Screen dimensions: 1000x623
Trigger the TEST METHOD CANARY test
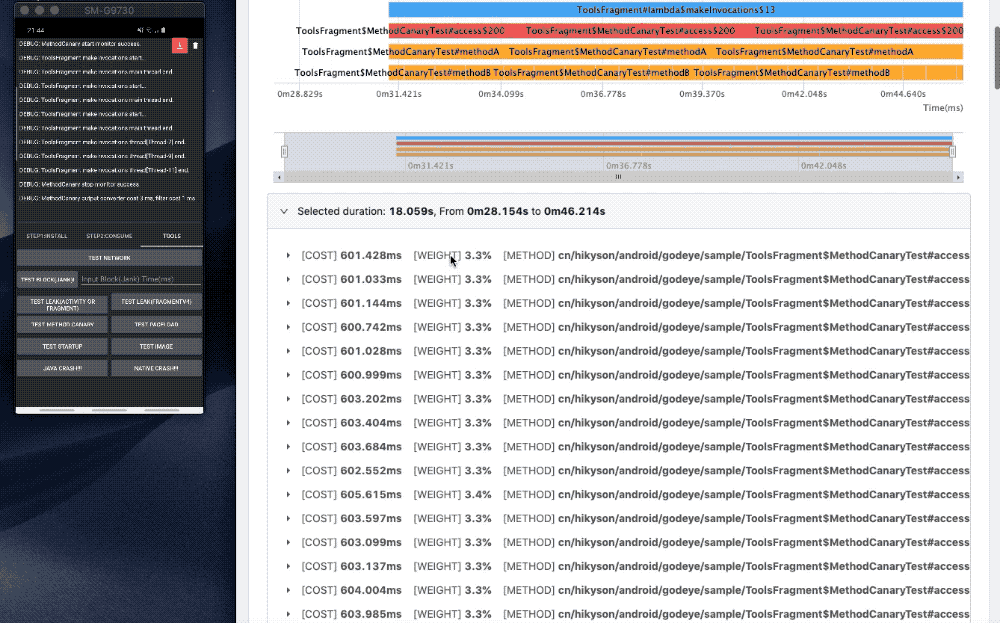click(63, 324)
